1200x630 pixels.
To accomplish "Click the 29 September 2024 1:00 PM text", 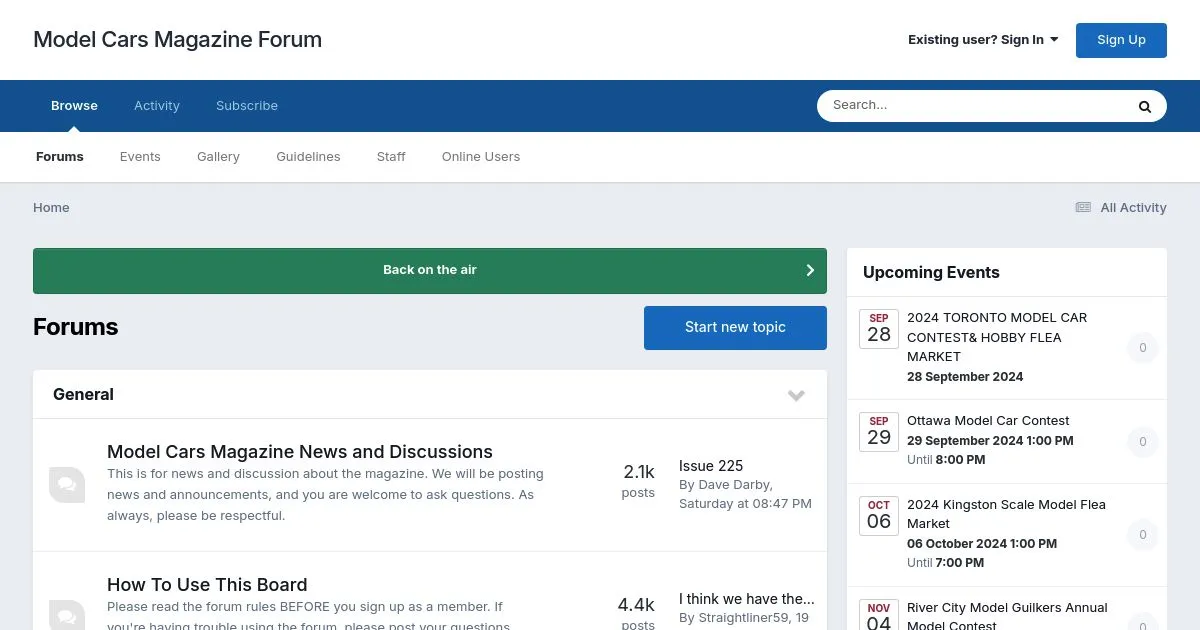I will pyautogui.click(x=990, y=441).
